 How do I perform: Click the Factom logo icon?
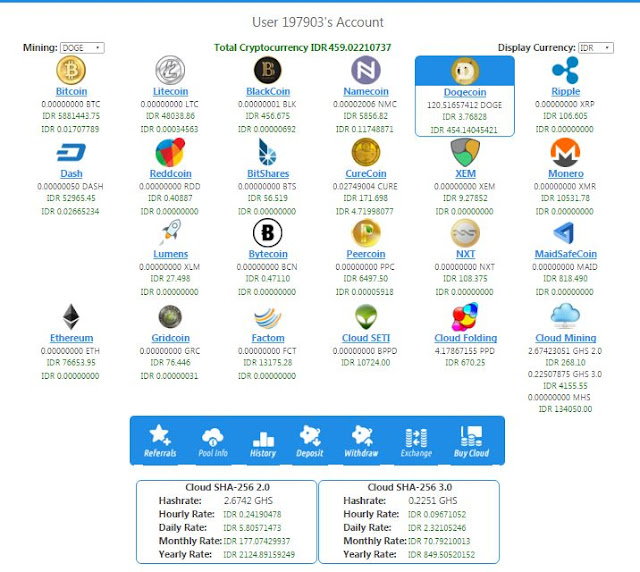point(268,318)
